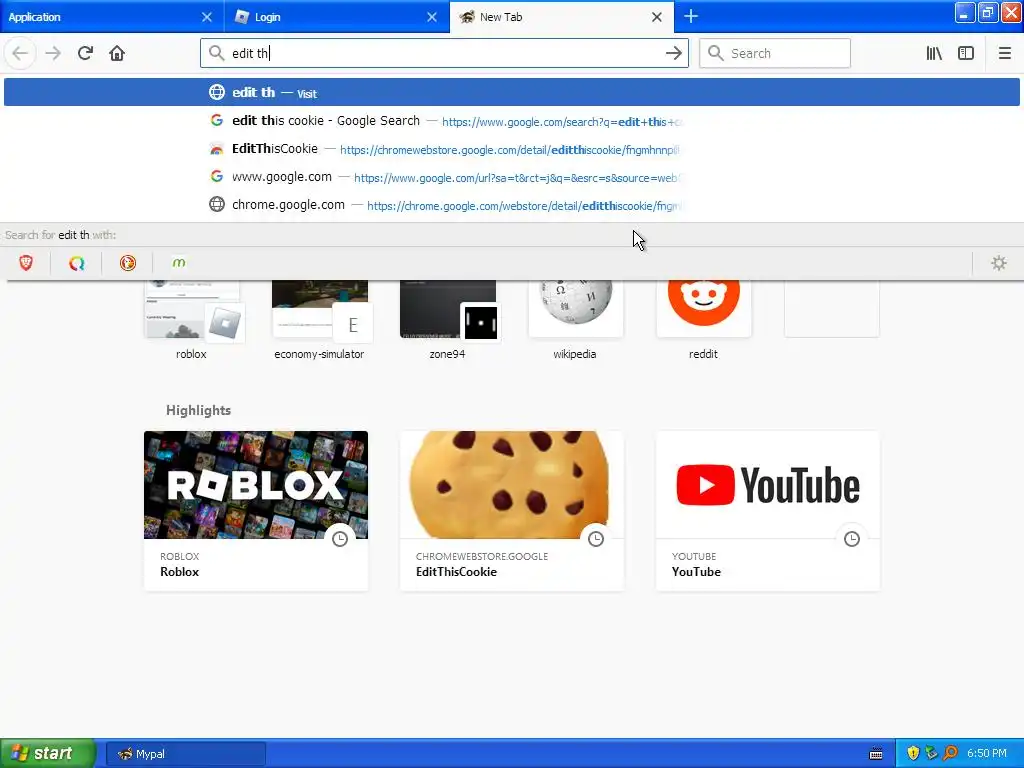Open the roblox top site tile
The width and height of the screenshot is (1024, 768).
(x=191, y=320)
